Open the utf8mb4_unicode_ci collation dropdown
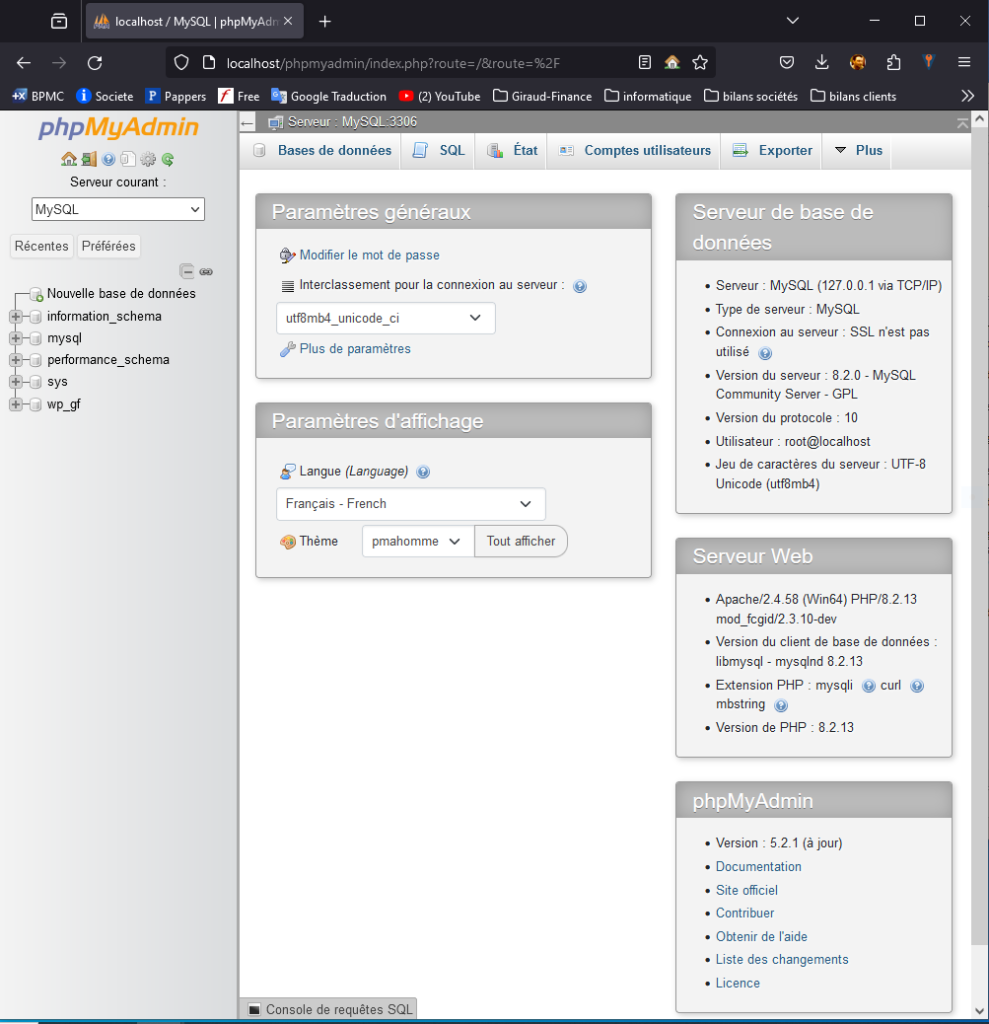Screen dimensions: 989x1024 (385, 318)
